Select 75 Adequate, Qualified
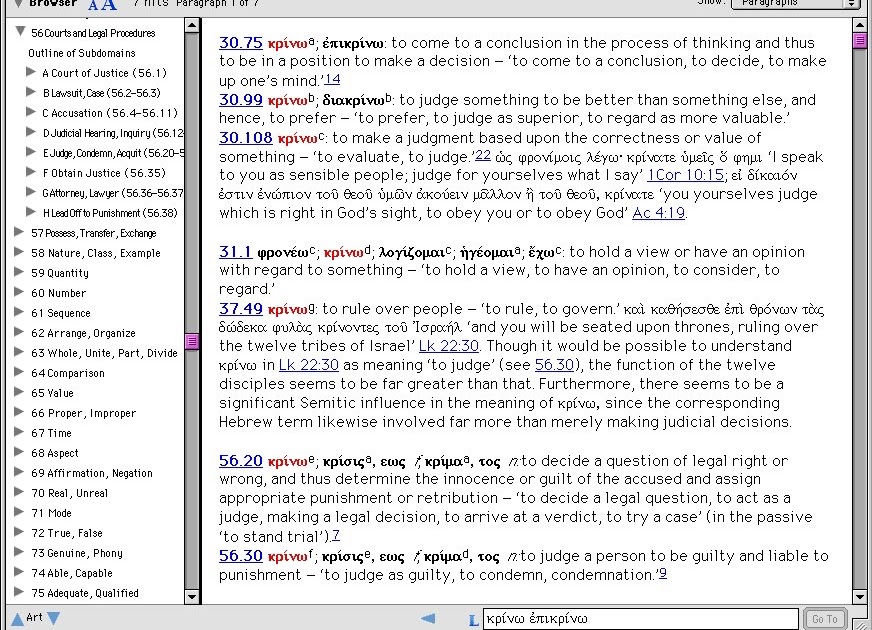The width and height of the screenshot is (872, 630). (x=85, y=593)
